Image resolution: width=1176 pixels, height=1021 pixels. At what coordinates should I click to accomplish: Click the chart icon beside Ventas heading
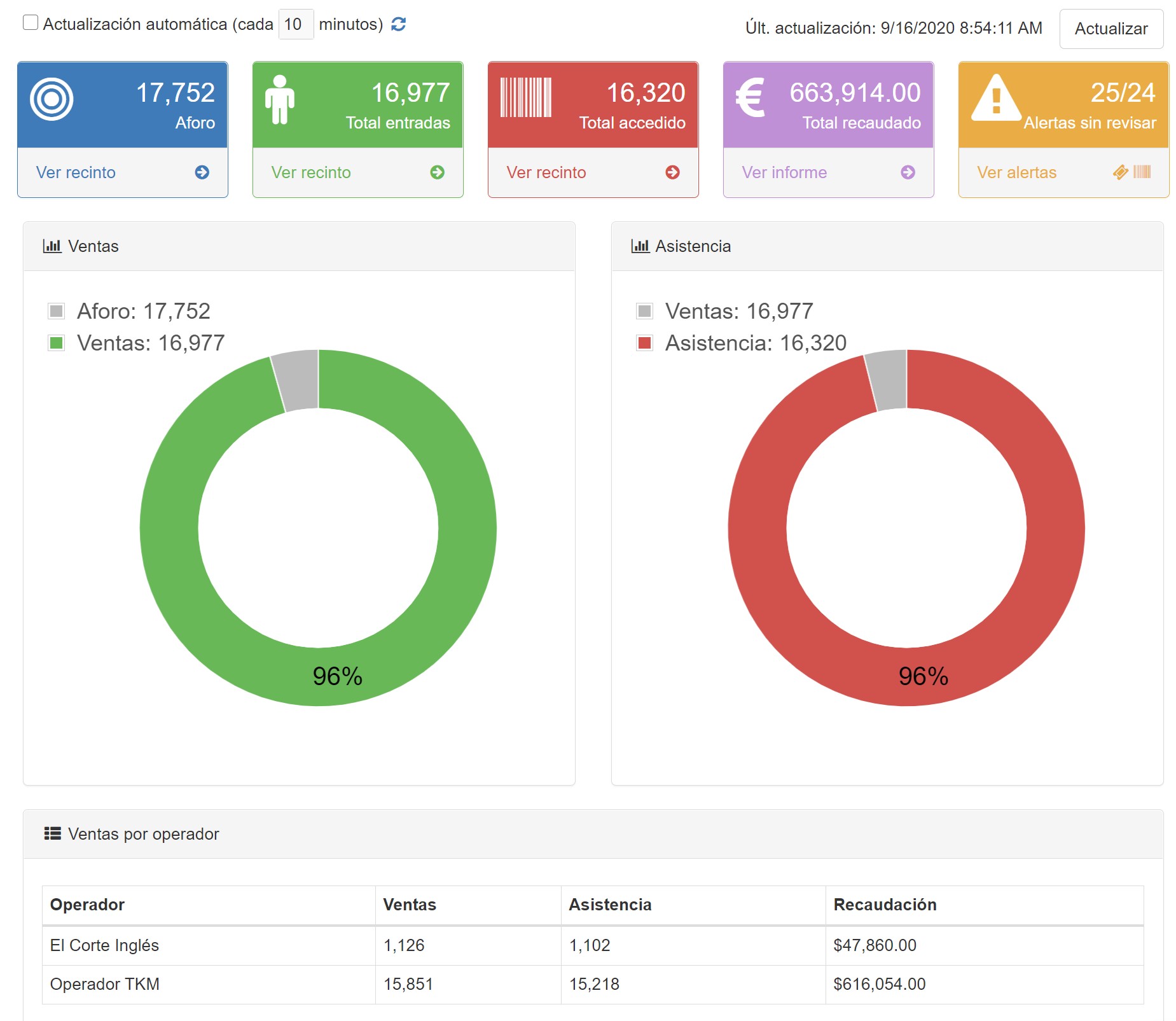52,246
